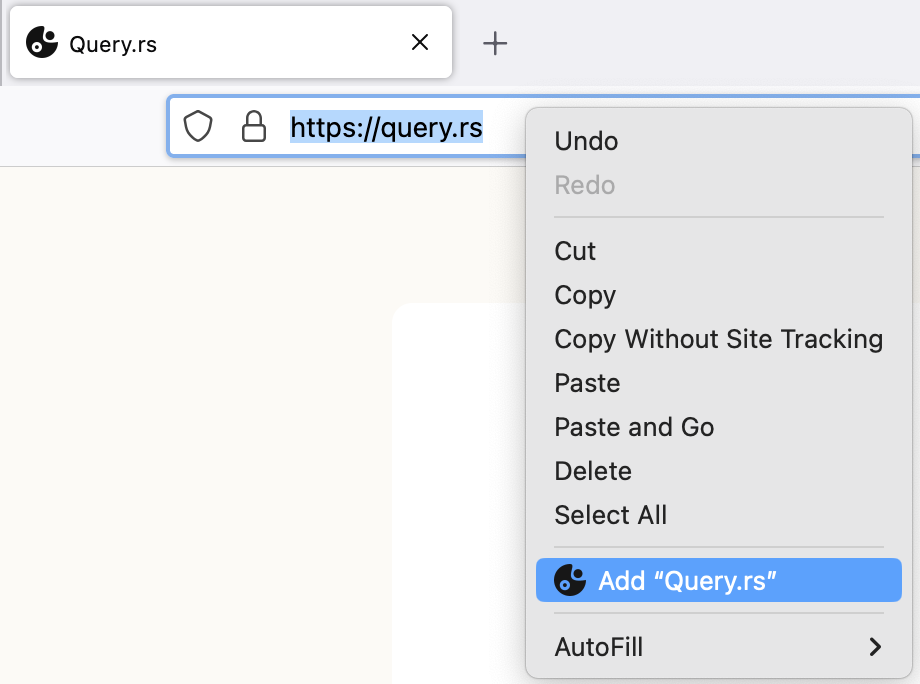The width and height of the screenshot is (920, 684).
Task: Select Undo from the context menu
Action: coord(586,141)
